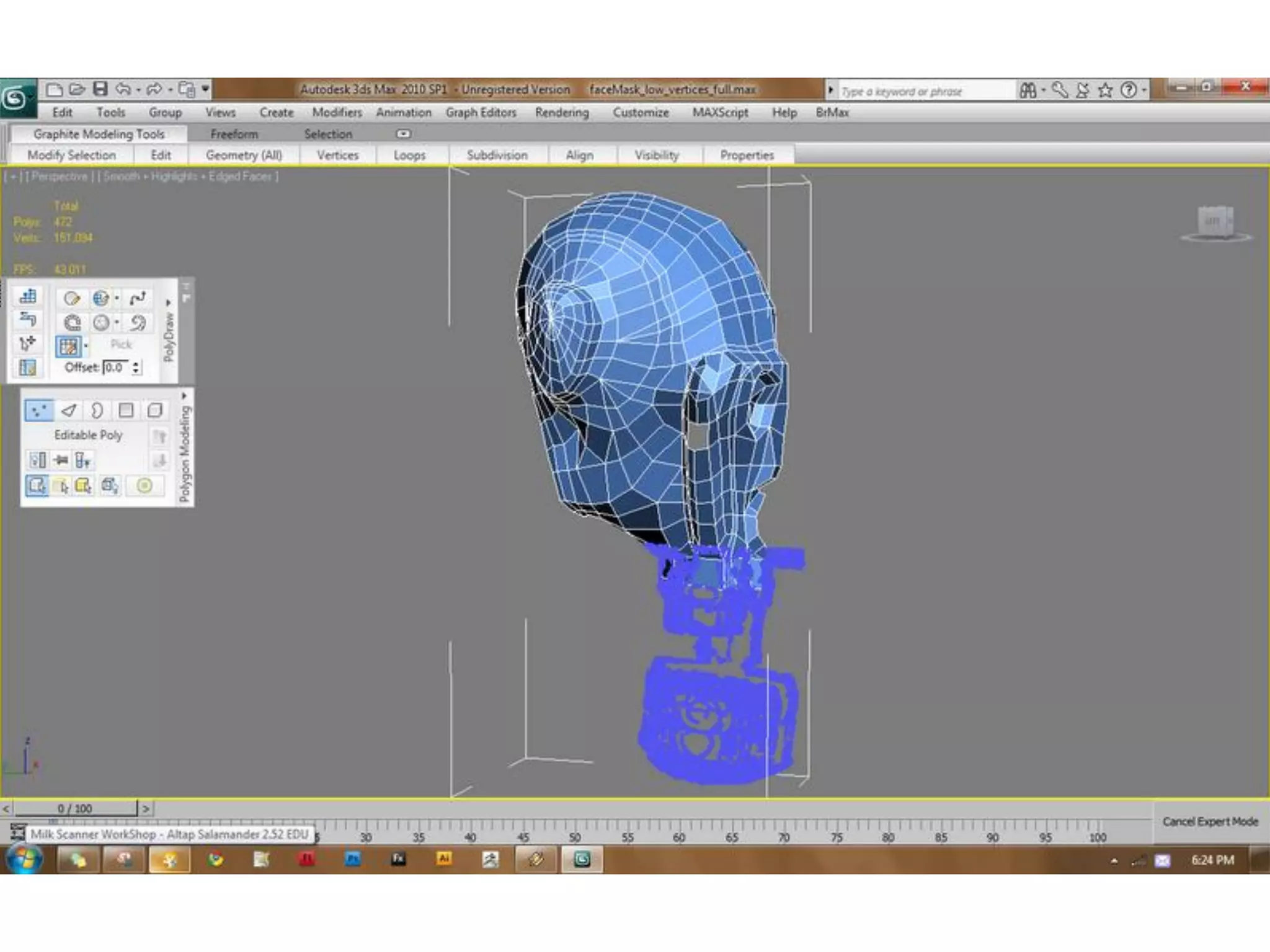Switch to Edge sub-object mode
1270x952 pixels.
pyautogui.click(x=68, y=410)
